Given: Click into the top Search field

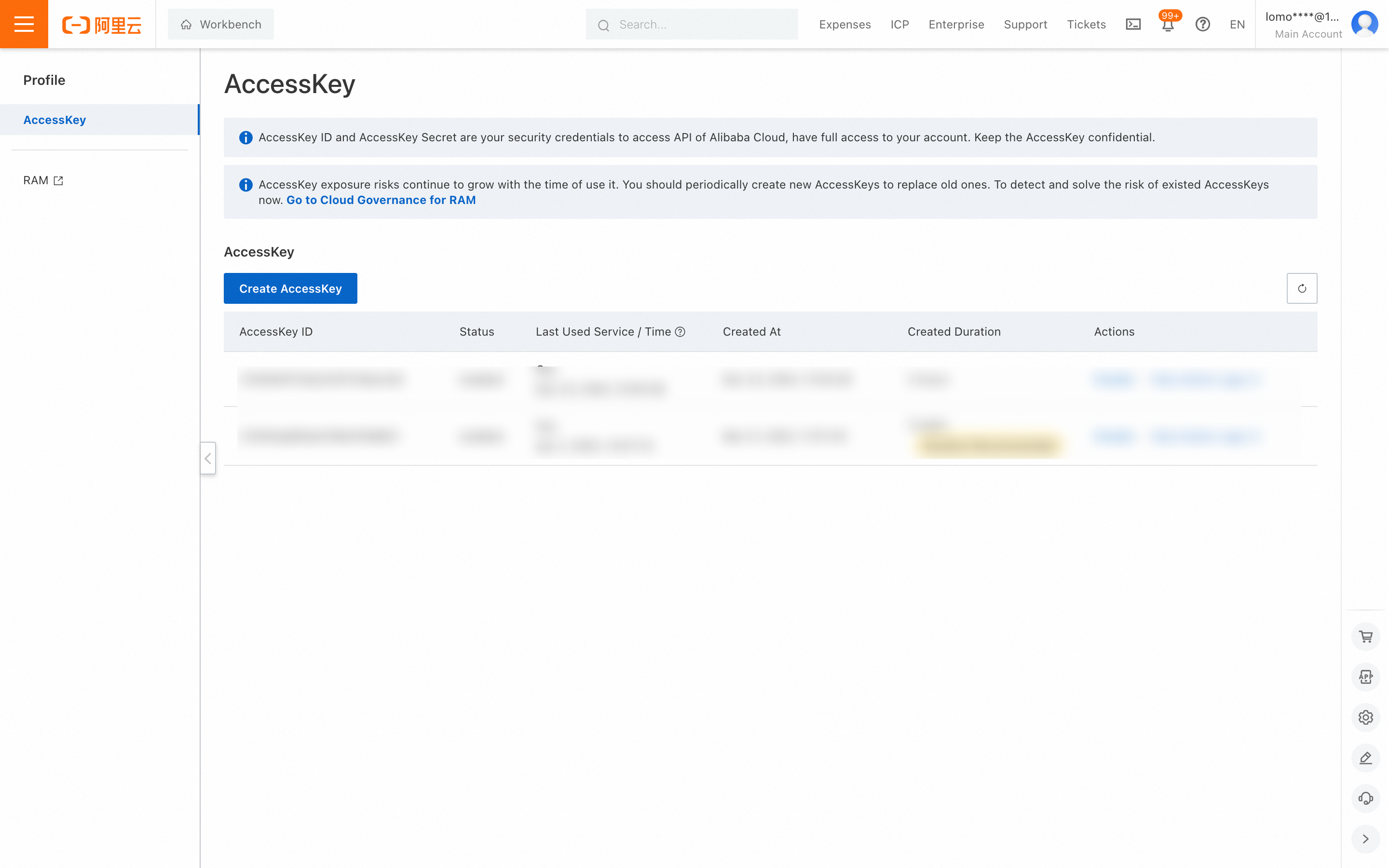Looking at the screenshot, I should point(700,25).
